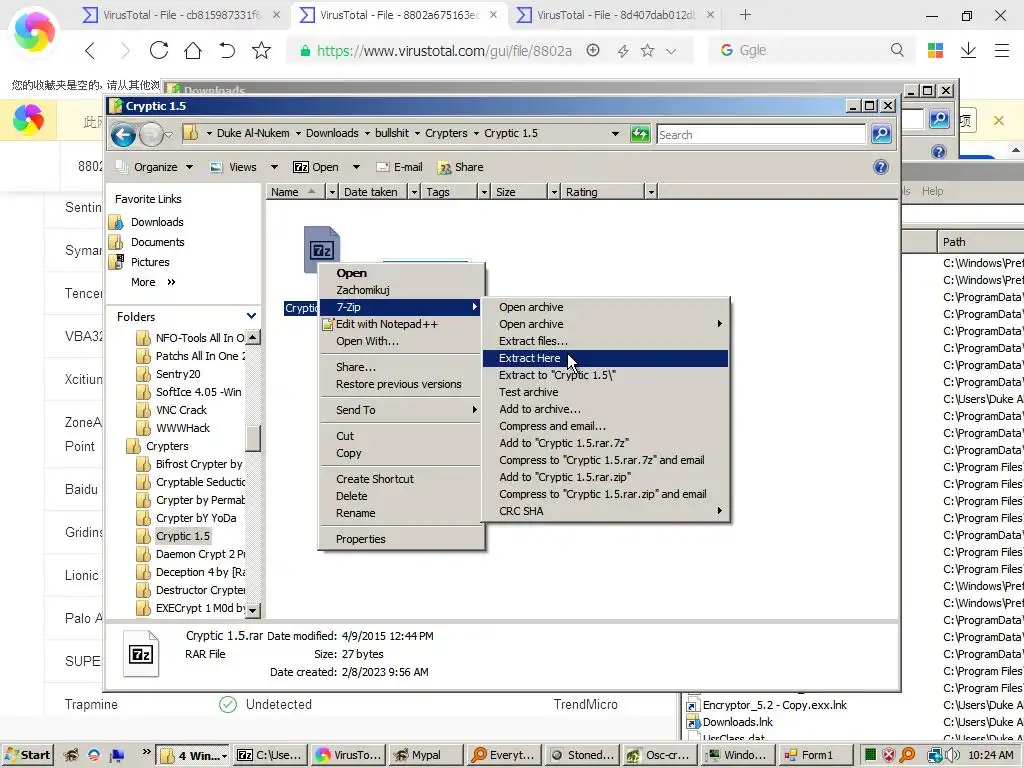Open the Views dropdown arrow

274,167
